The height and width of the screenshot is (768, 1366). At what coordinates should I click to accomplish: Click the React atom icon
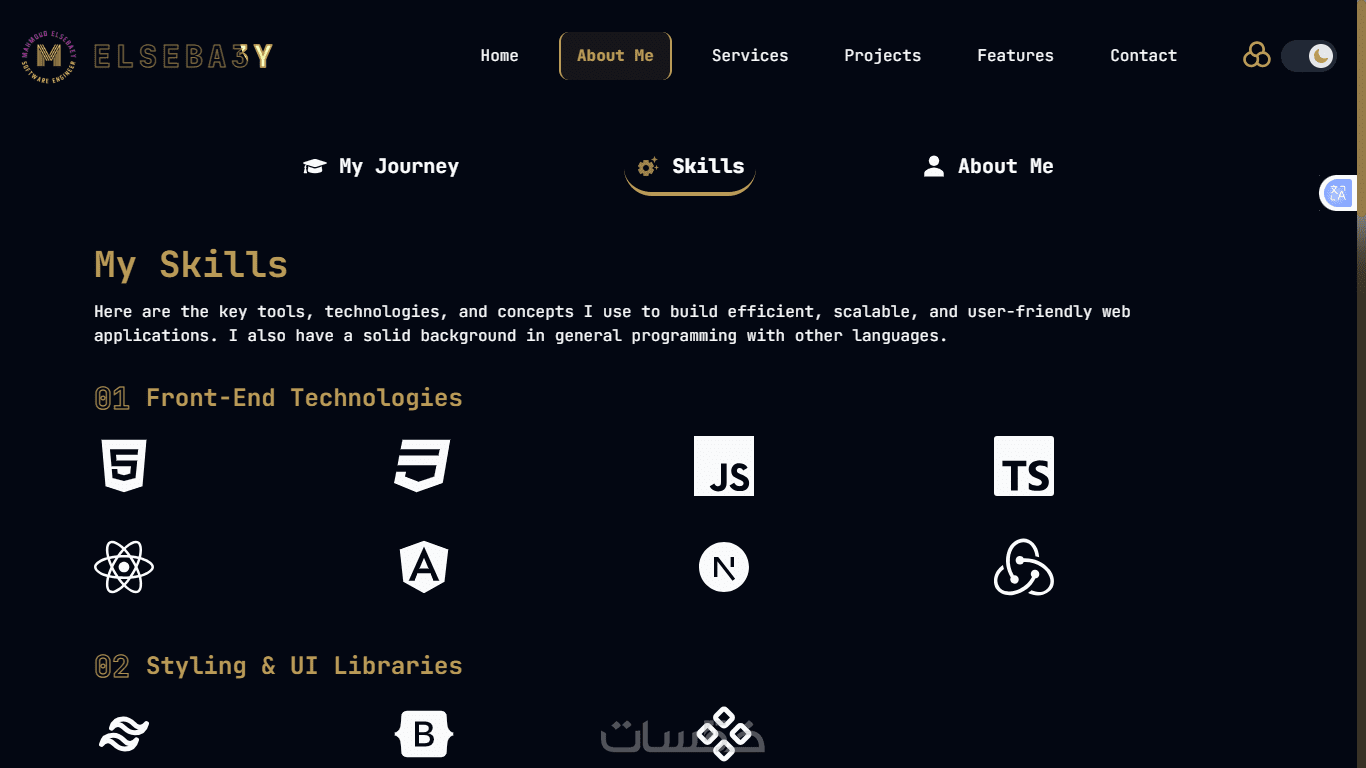pyautogui.click(x=124, y=568)
